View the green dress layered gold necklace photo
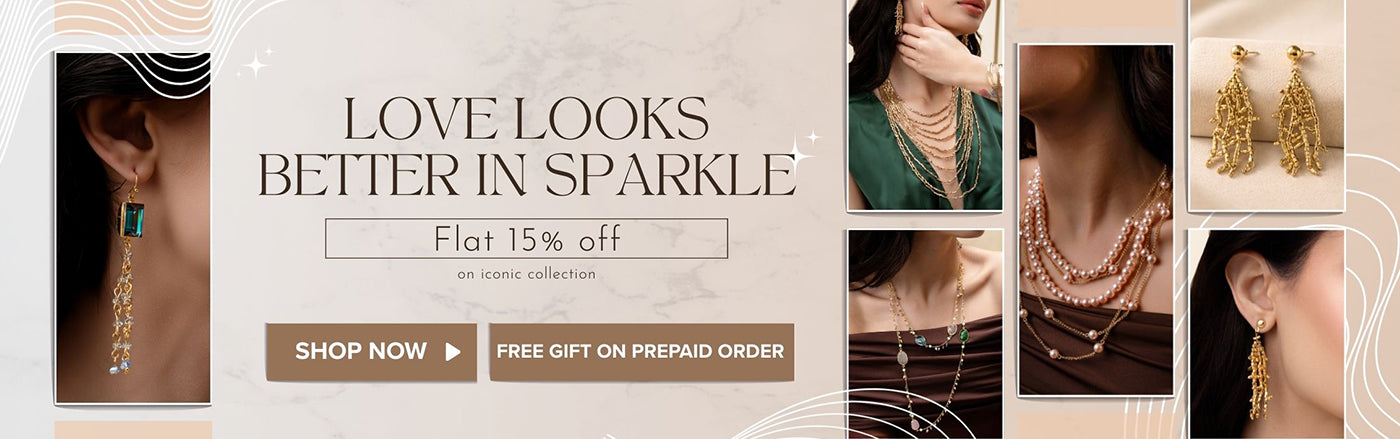 click(x=924, y=105)
